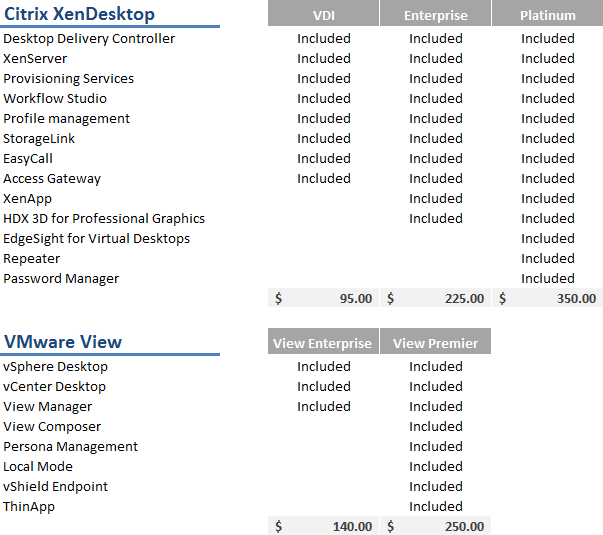Select the Profile management row label

[67, 118]
